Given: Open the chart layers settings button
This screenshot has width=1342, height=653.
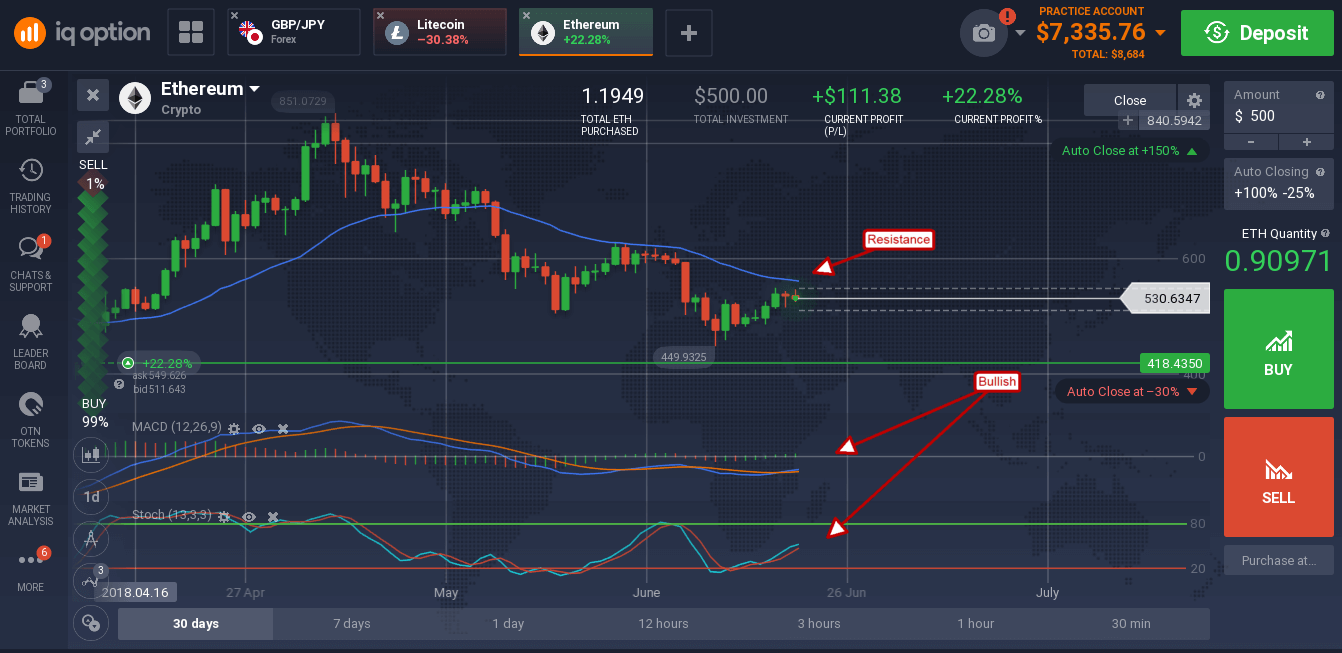Looking at the screenshot, I should point(92,622).
